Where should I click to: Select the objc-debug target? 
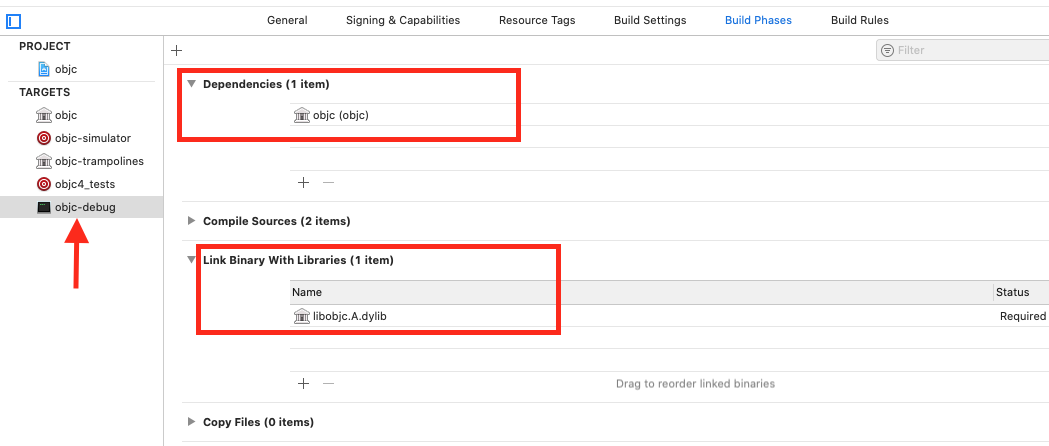84,207
